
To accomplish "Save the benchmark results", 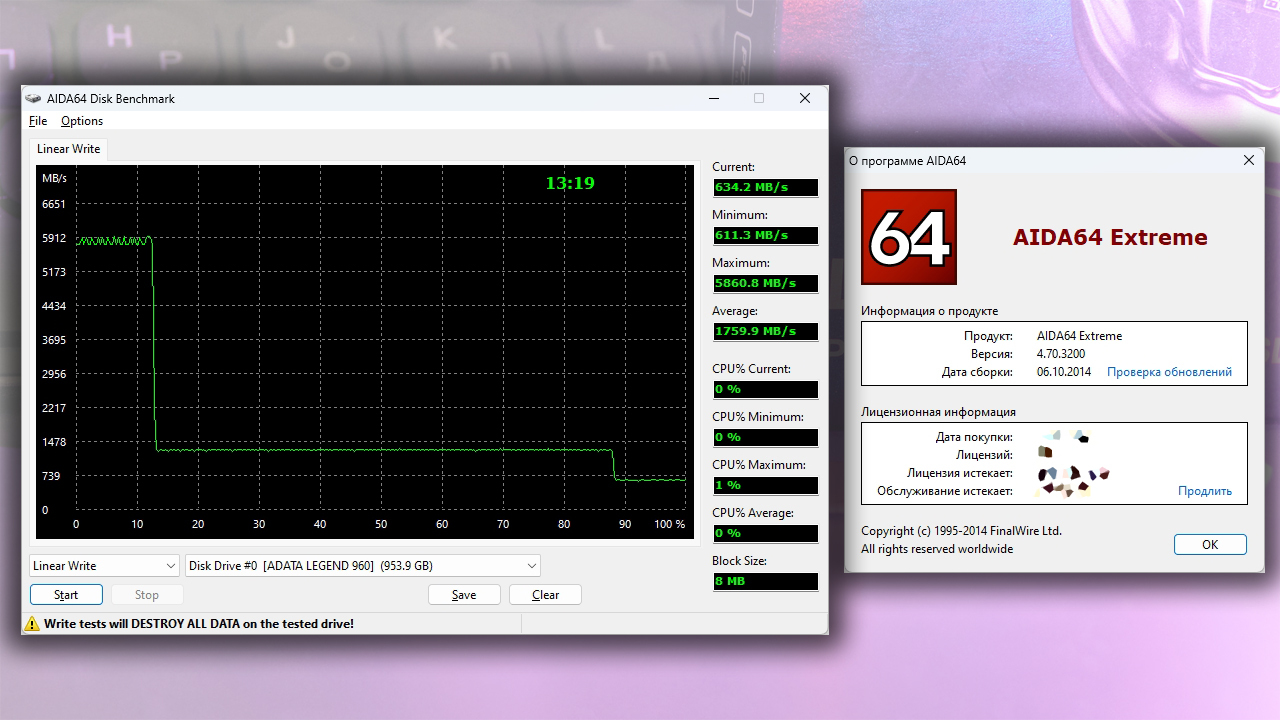I will (x=464, y=595).
